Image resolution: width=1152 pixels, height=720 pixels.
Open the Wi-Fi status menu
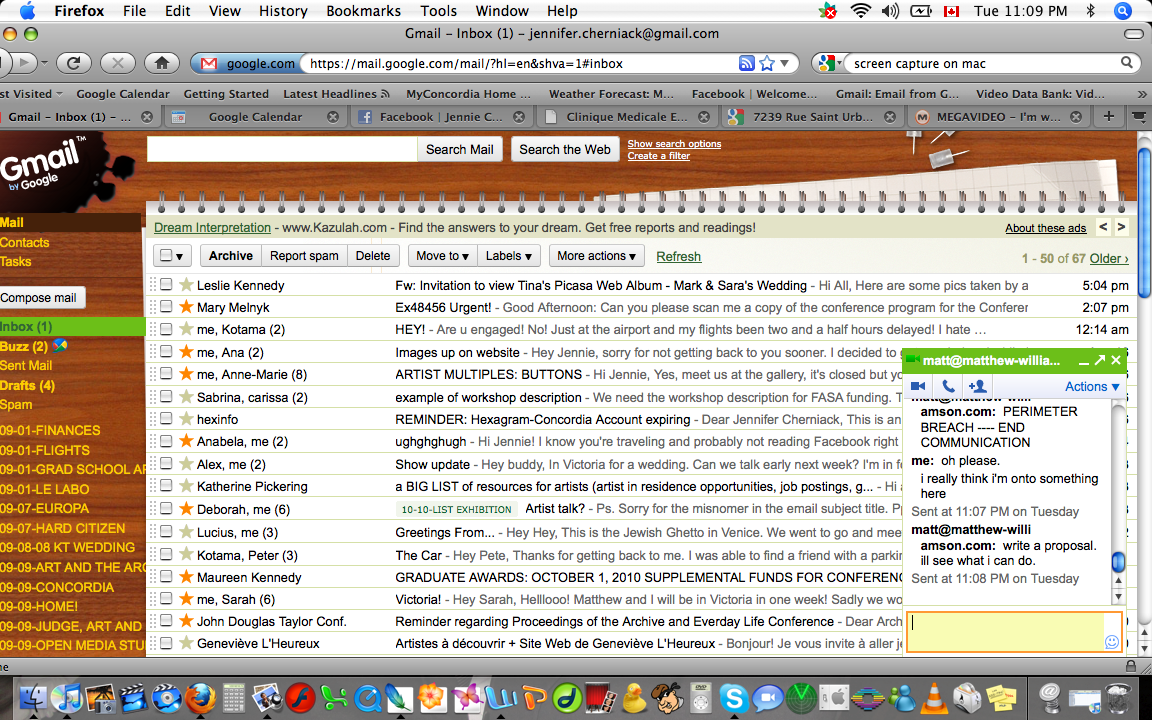click(860, 10)
